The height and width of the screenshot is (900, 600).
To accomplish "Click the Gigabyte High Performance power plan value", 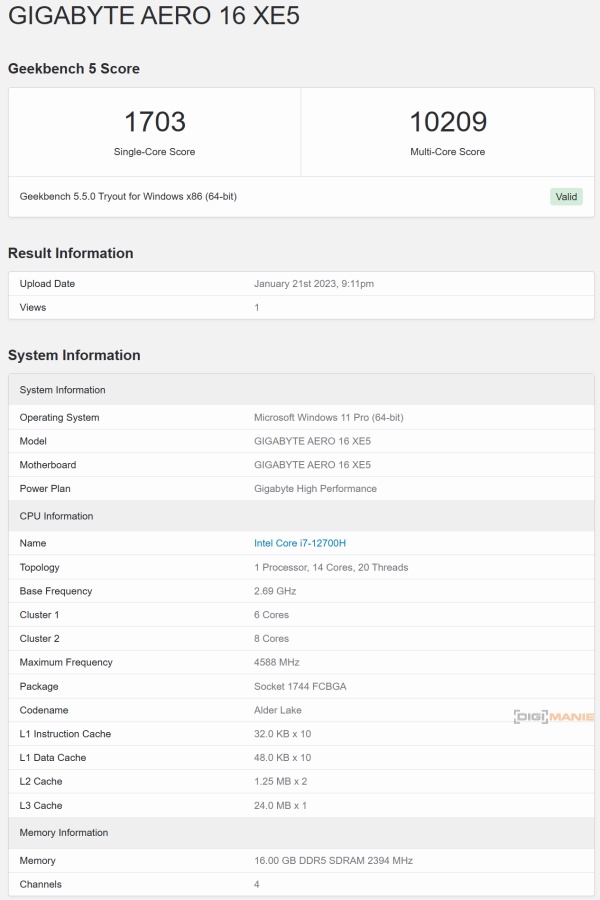I will pyautogui.click(x=315, y=488).
